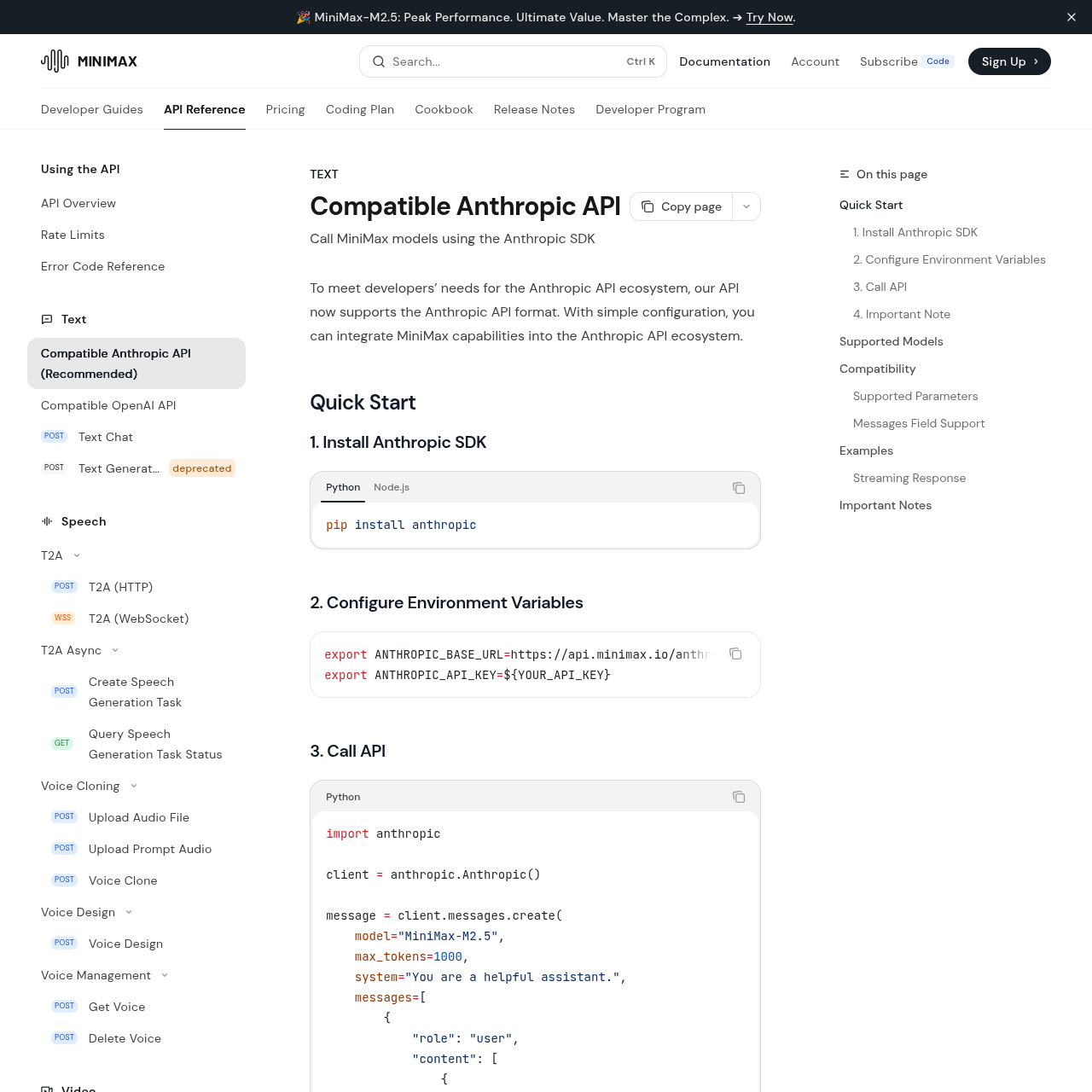Copy the pip install code snippet
Viewport: 1092px width, 1092px height.
pos(739,488)
